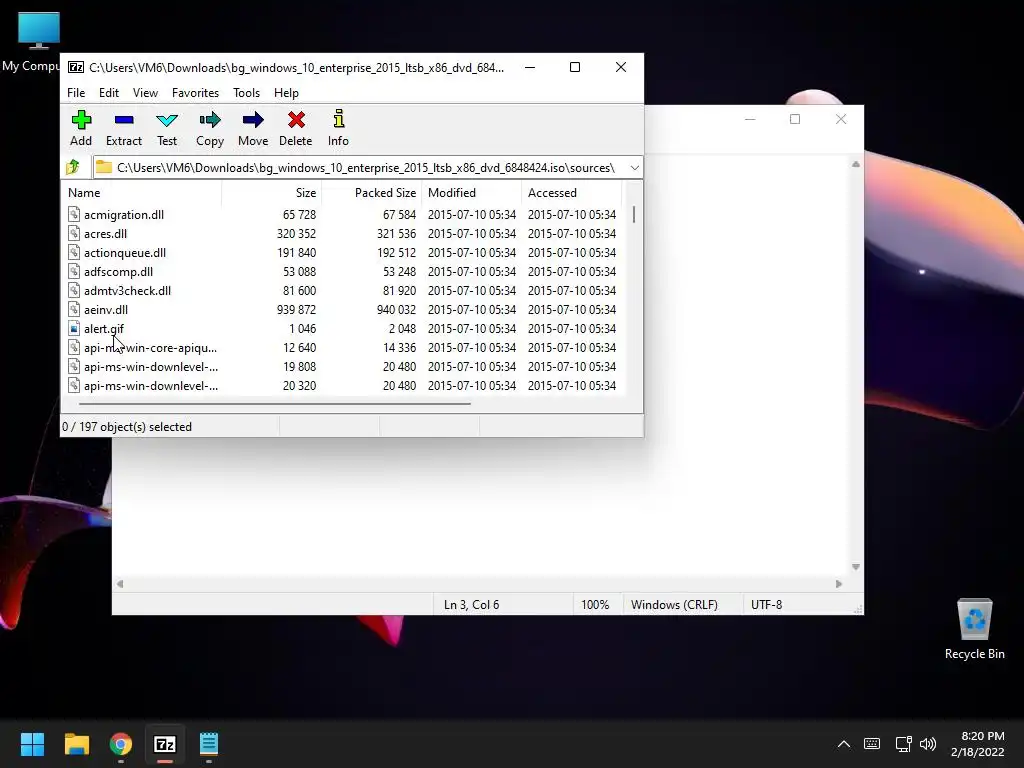
Task: Select the actionqueue.dll file name
Action: click(125, 253)
